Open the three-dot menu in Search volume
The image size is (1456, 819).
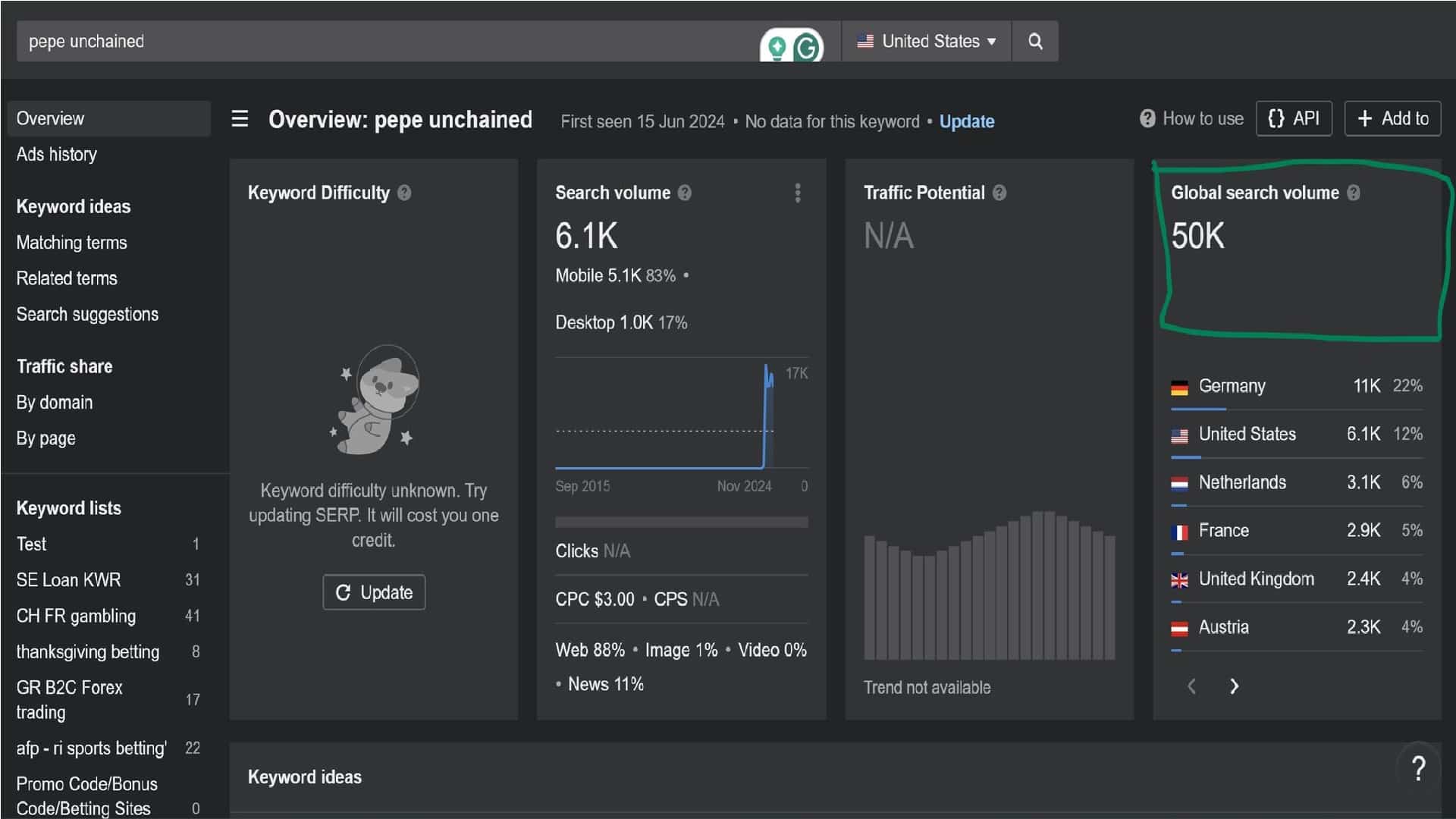click(797, 193)
